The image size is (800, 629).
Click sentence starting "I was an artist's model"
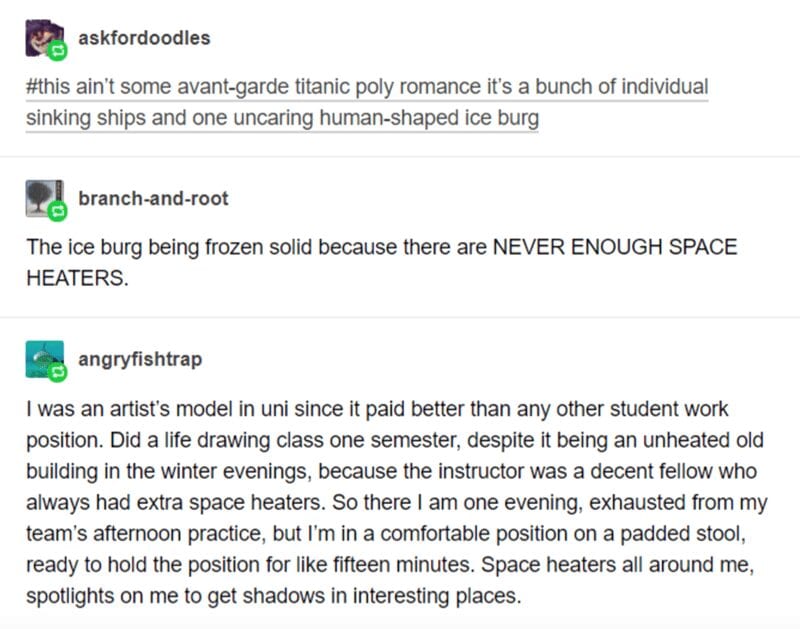[x=377, y=409]
